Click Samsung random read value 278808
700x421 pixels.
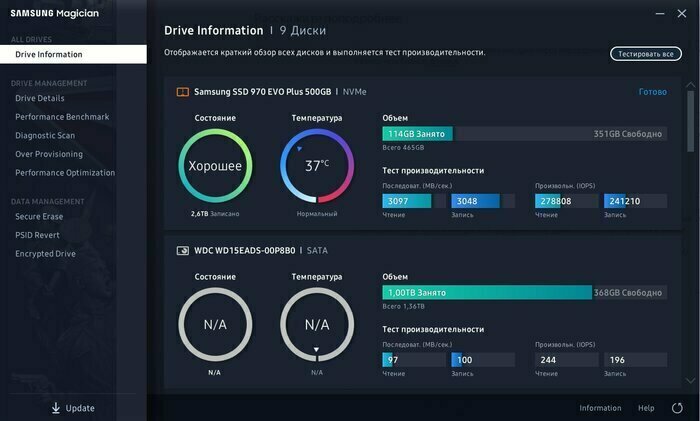(556, 201)
